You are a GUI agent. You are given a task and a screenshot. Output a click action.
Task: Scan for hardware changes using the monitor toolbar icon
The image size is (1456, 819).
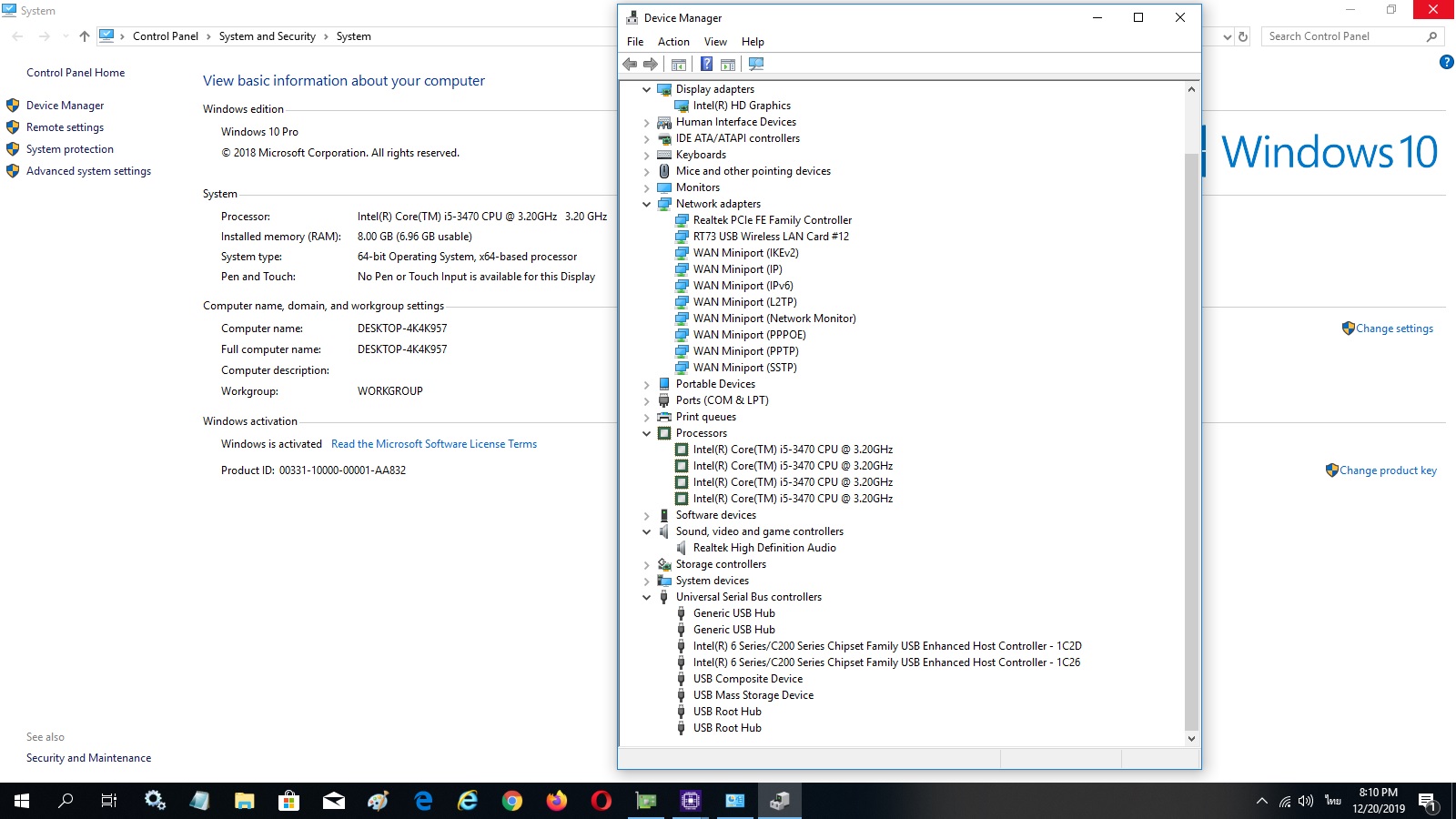(756, 64)
